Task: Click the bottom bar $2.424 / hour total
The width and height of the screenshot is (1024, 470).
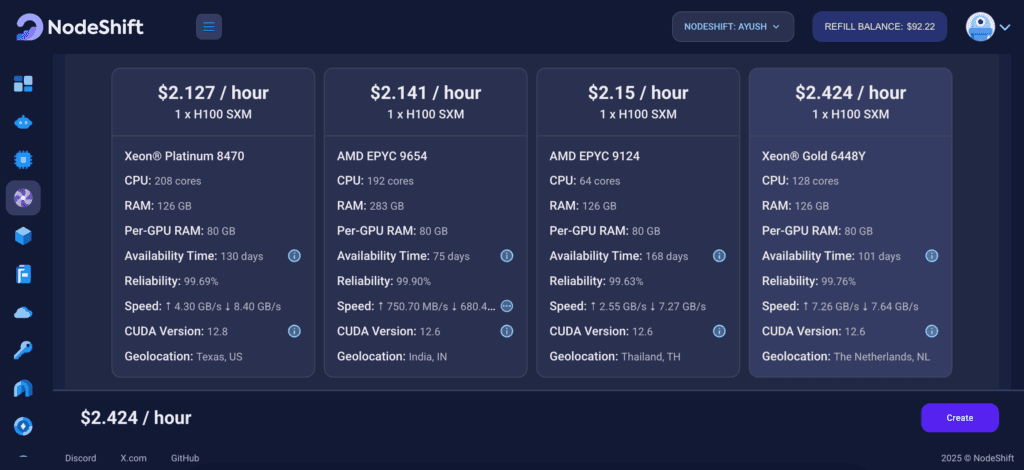Action: (x=136, y=418)
